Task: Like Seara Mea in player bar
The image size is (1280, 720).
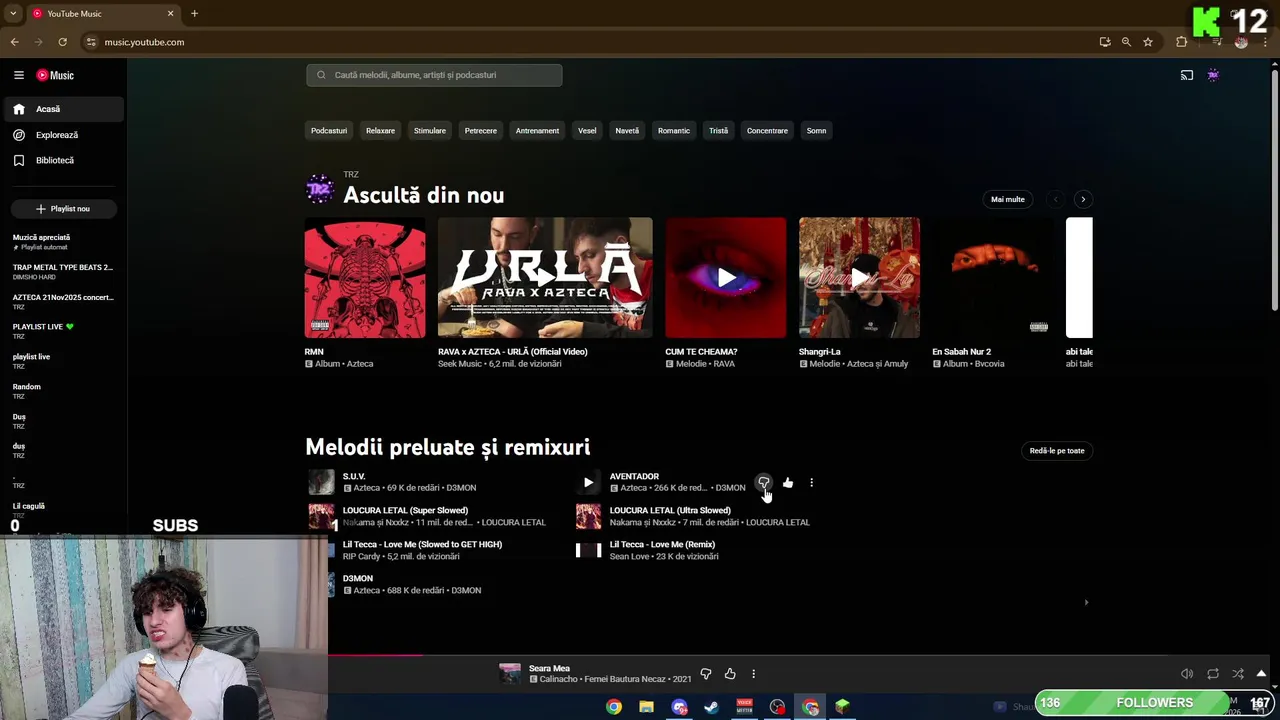Action: point(730,674)
